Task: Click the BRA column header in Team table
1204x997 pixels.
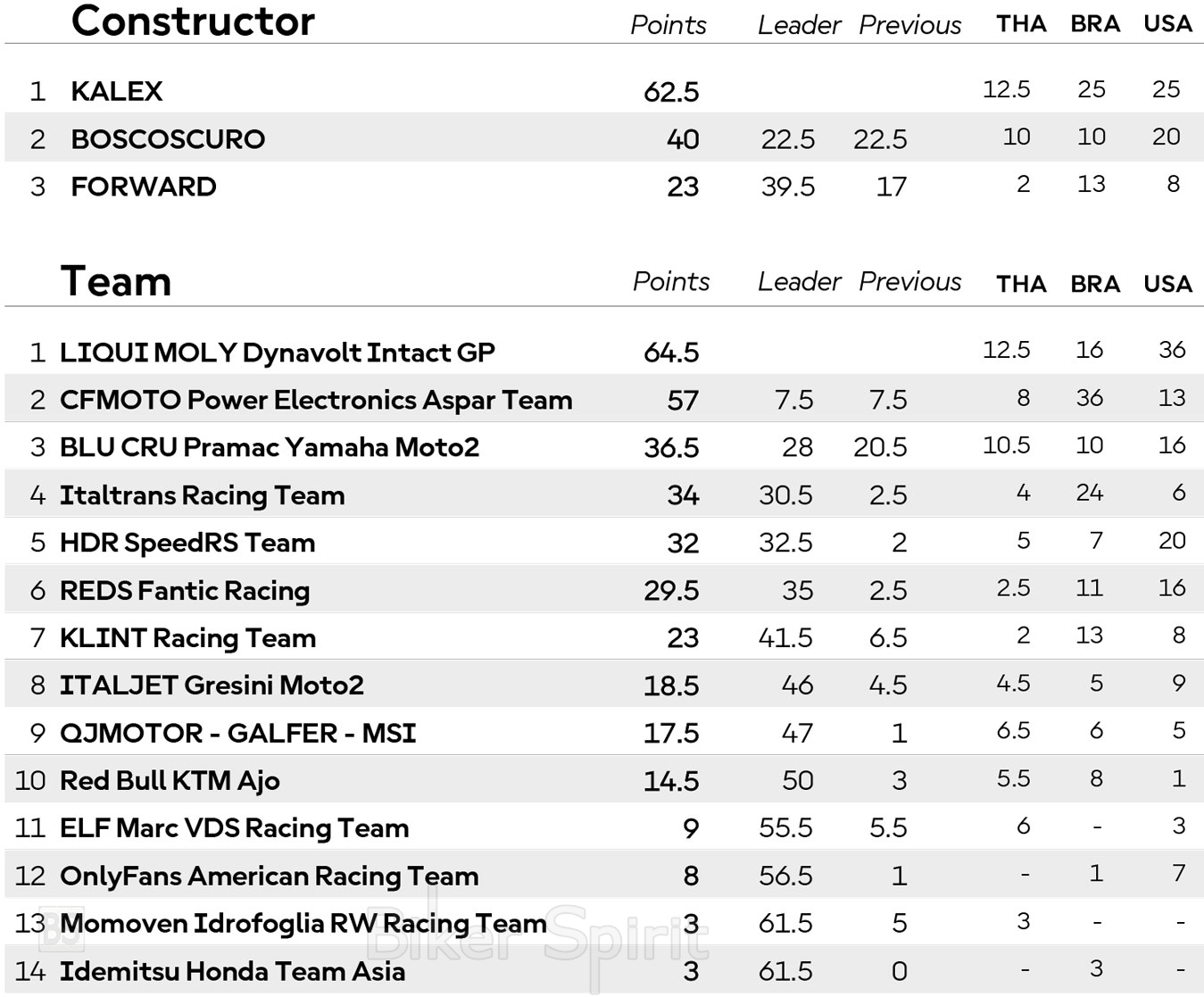Action: [x=1095, y=284]
